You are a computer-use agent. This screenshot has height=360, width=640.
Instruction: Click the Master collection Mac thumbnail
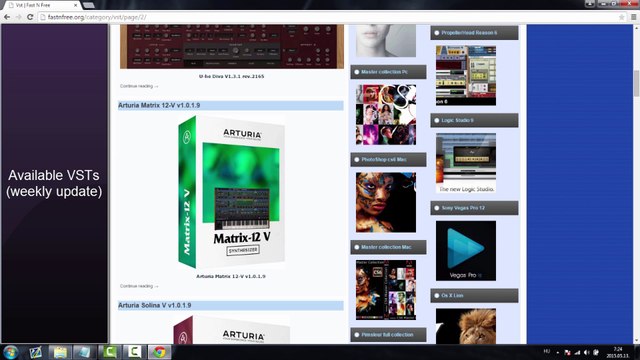[386, 290]
